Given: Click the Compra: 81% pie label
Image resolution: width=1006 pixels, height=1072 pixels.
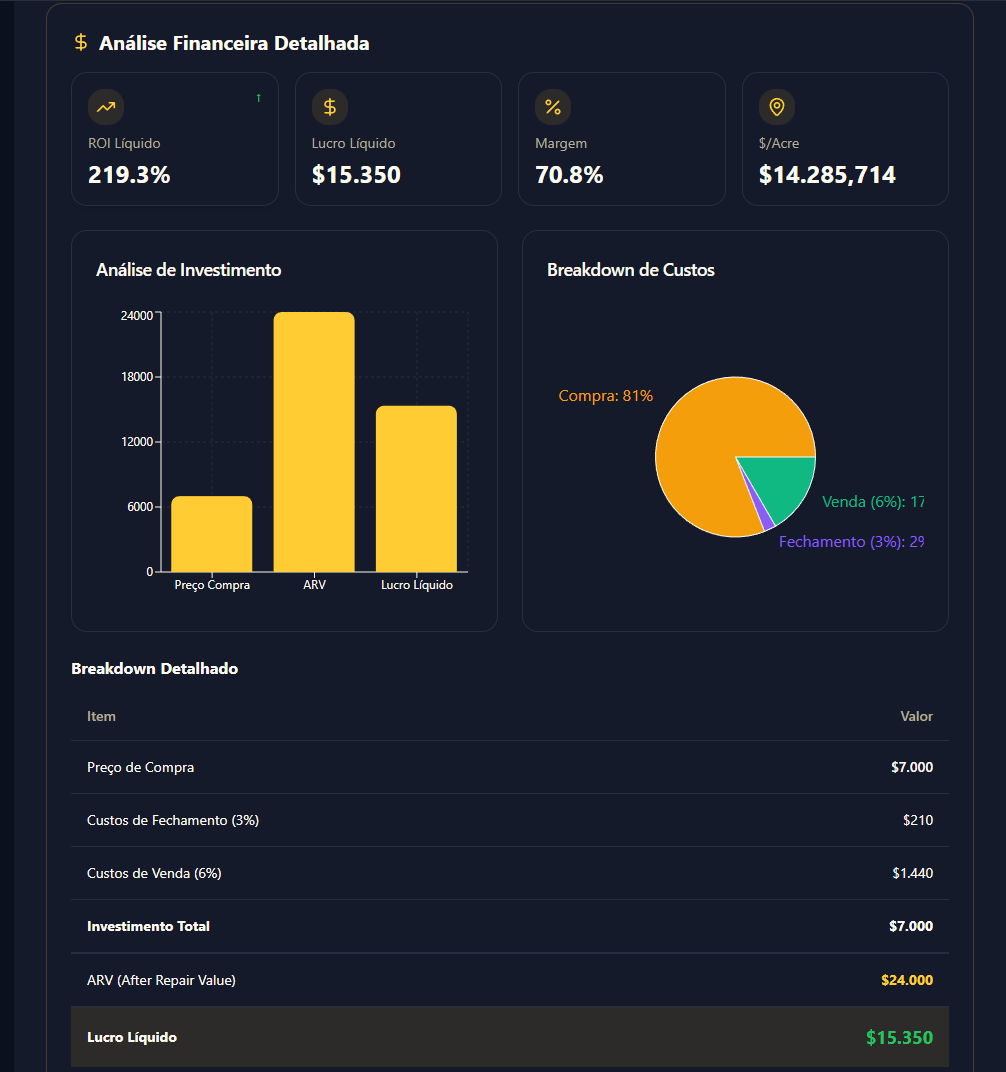Looking at the screenshot, I should [605, 396].
